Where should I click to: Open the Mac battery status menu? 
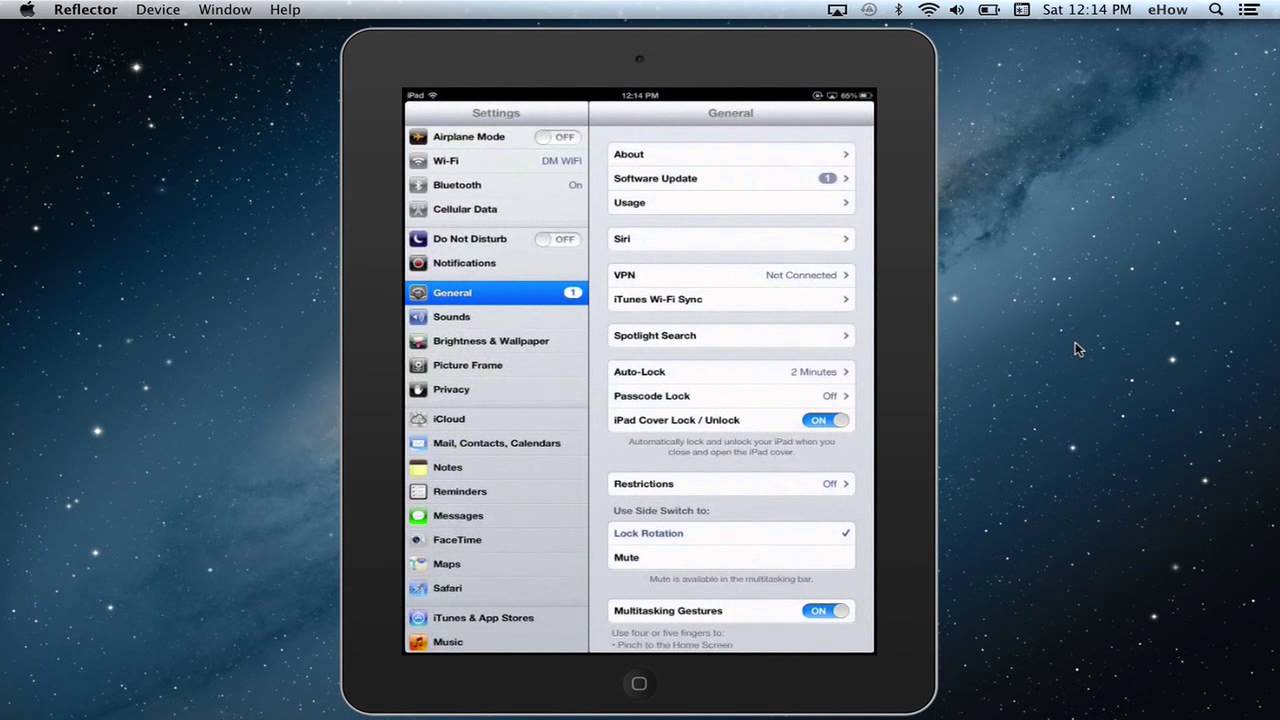tap(989, 10)
